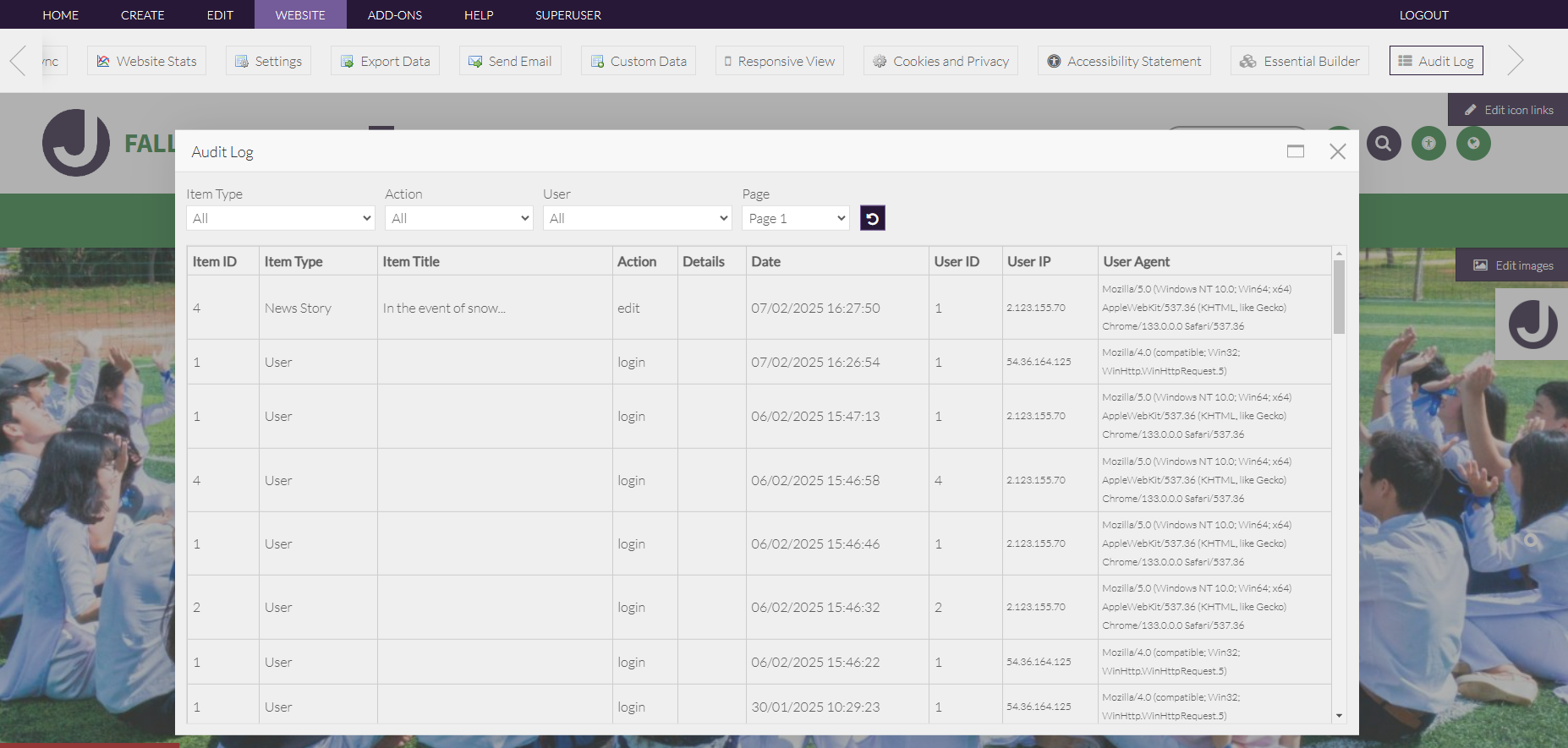The width and height of the screenshot is (1568, 748).
Task: Click the refresh button beside Page dropdown
Action: point(872,219)
